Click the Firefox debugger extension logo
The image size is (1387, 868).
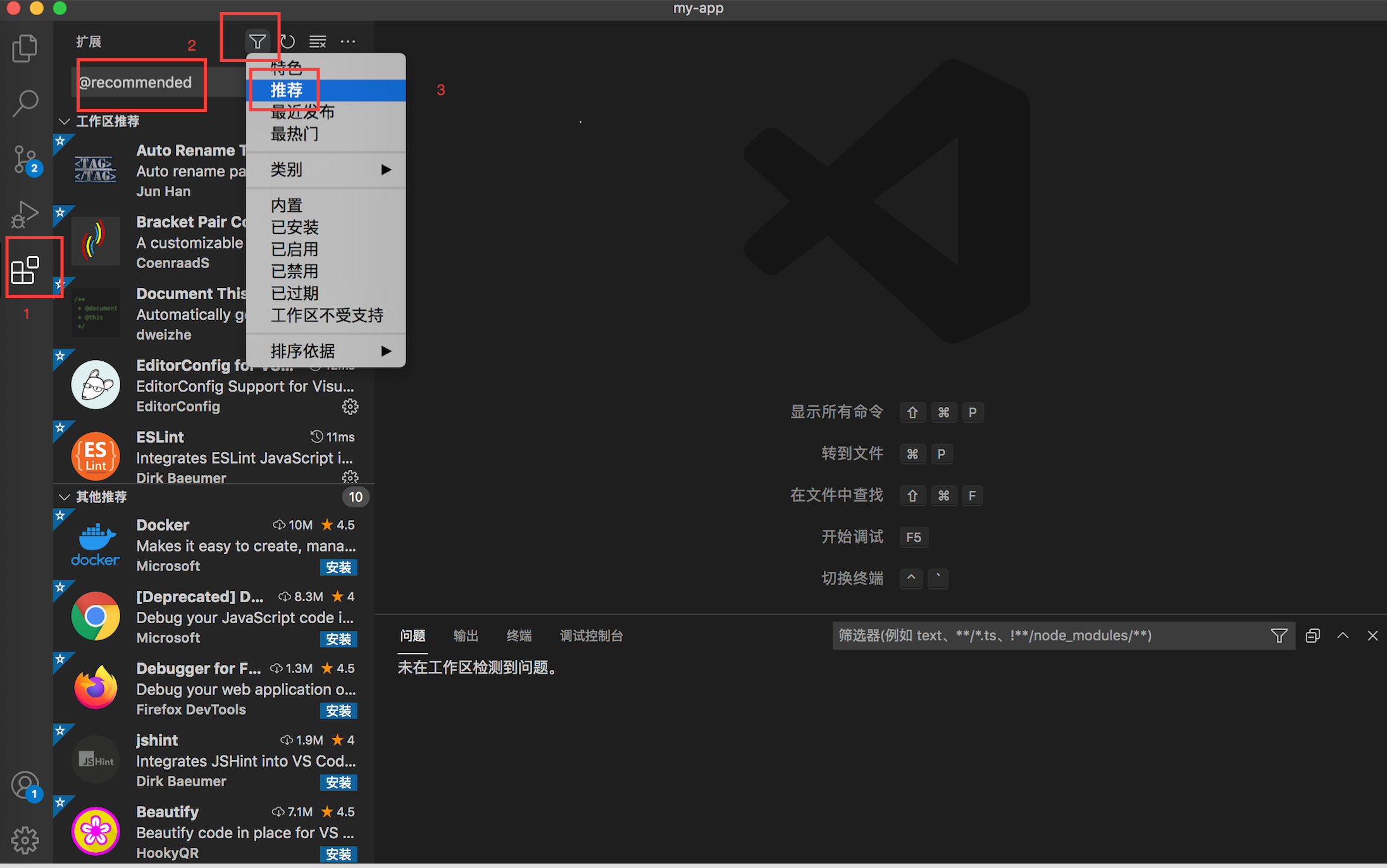pos(96,688)
